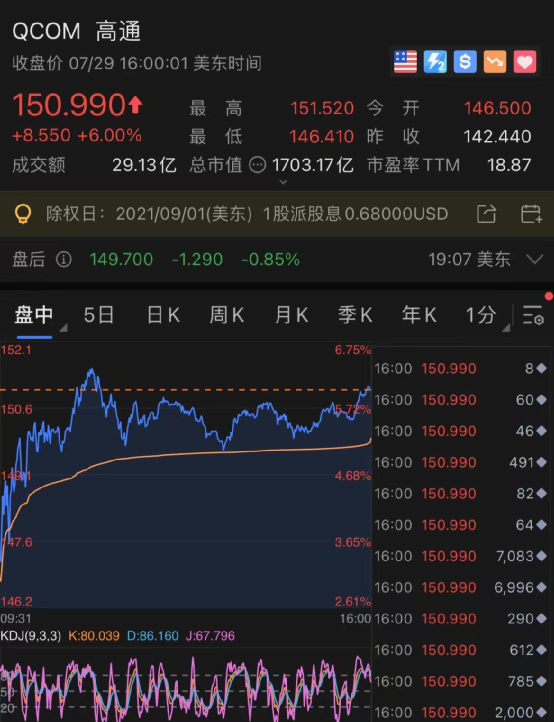Tap the 市盈率TTM value 18.87
The image size is (554, 722).
[x=509, y=165]
